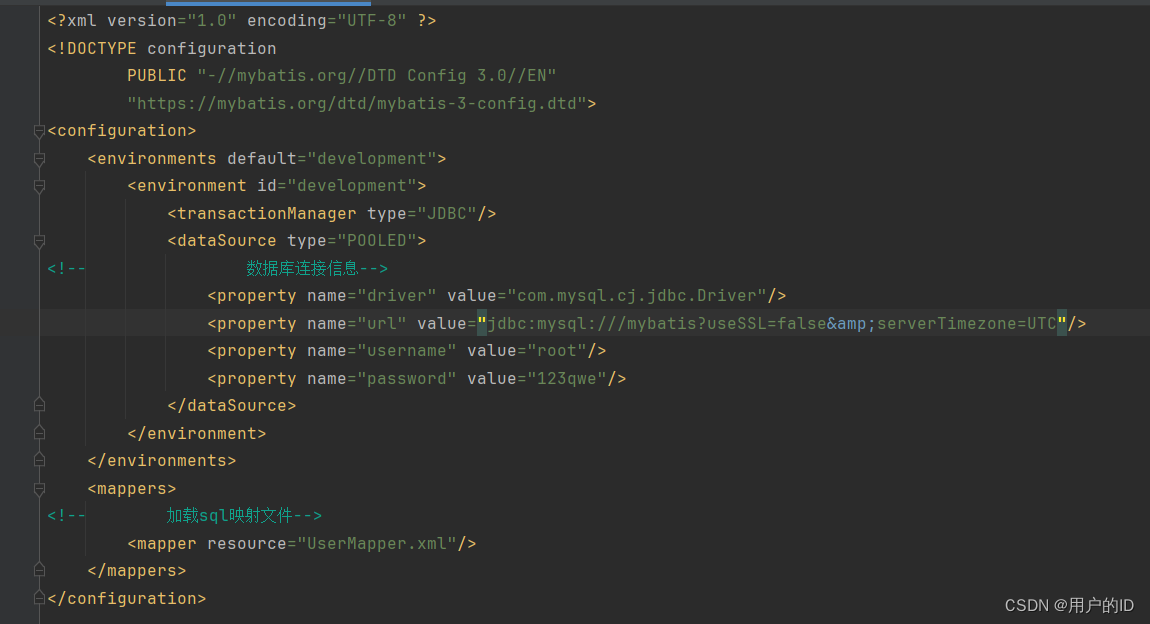The height and width of the screenshot is (624, 1150).
Task: Select the username value "root"
Action: [x=555, y=350]
